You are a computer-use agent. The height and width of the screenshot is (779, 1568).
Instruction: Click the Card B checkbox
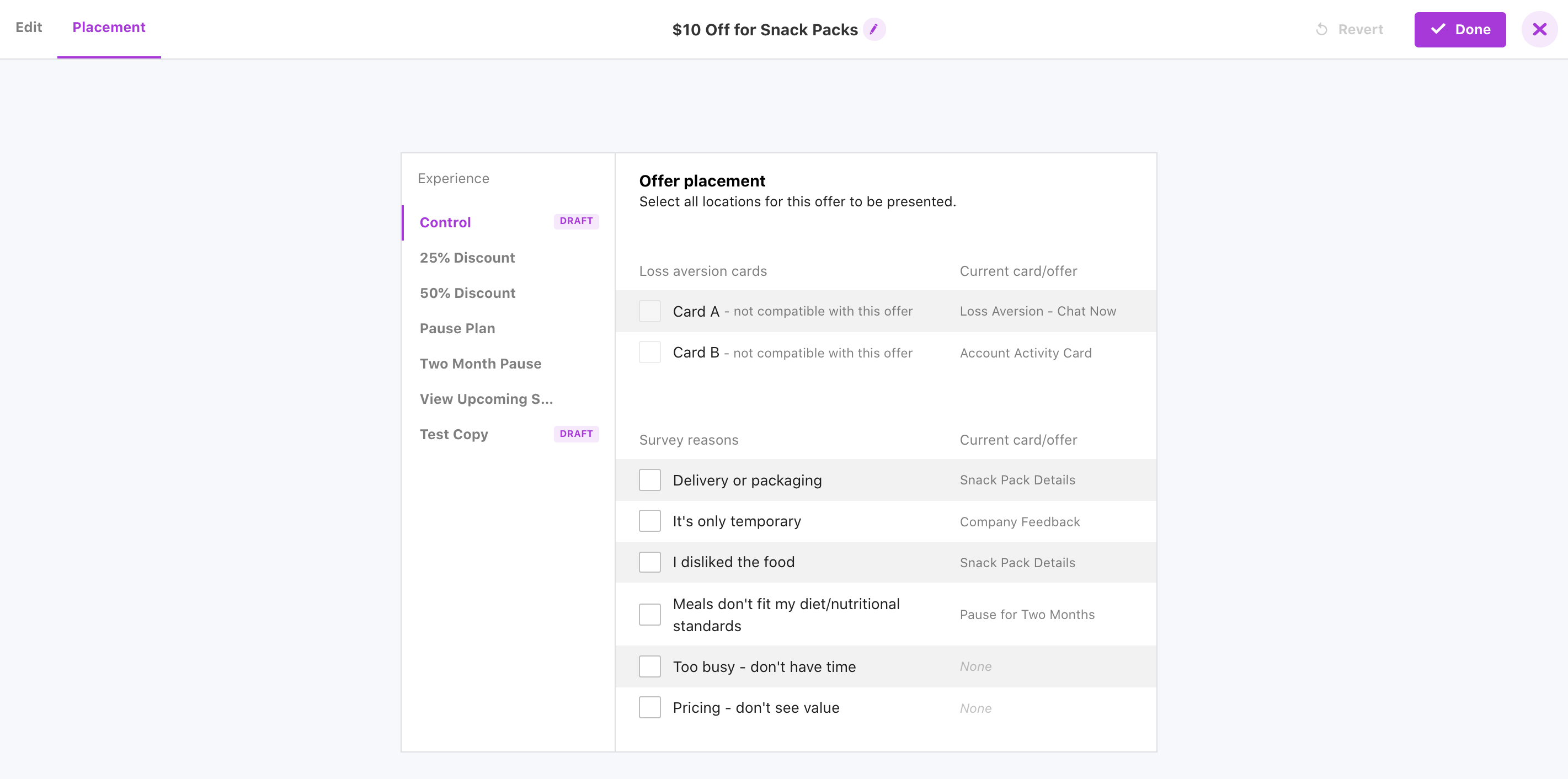[649, 353]
